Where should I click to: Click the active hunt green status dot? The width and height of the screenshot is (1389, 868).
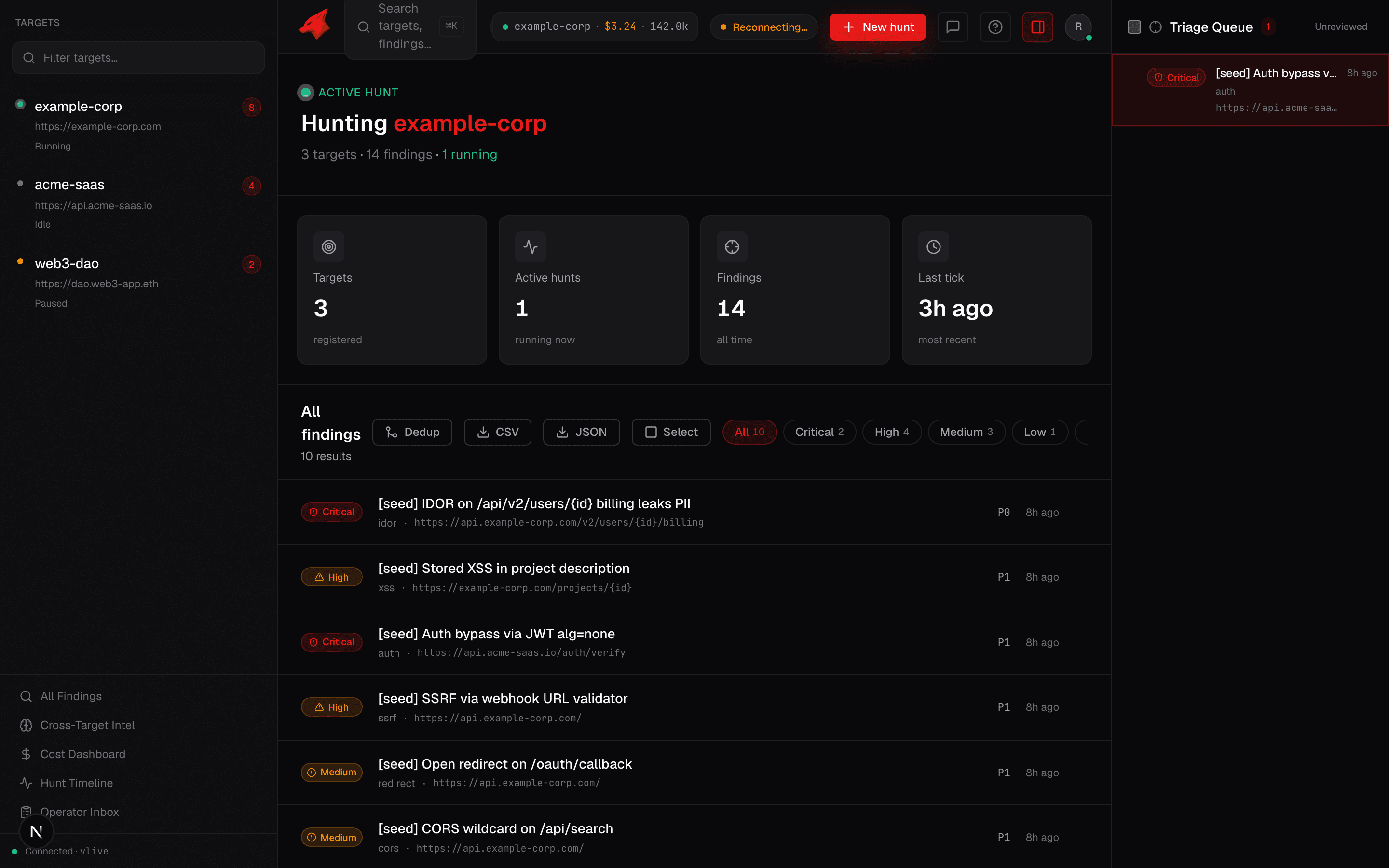pyautogui.click(x=306, y=93)
